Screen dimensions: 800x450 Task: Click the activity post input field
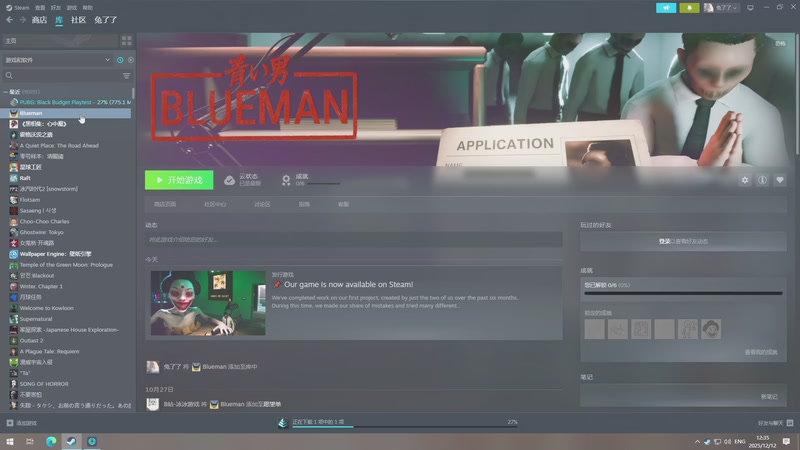pos(354,239)
